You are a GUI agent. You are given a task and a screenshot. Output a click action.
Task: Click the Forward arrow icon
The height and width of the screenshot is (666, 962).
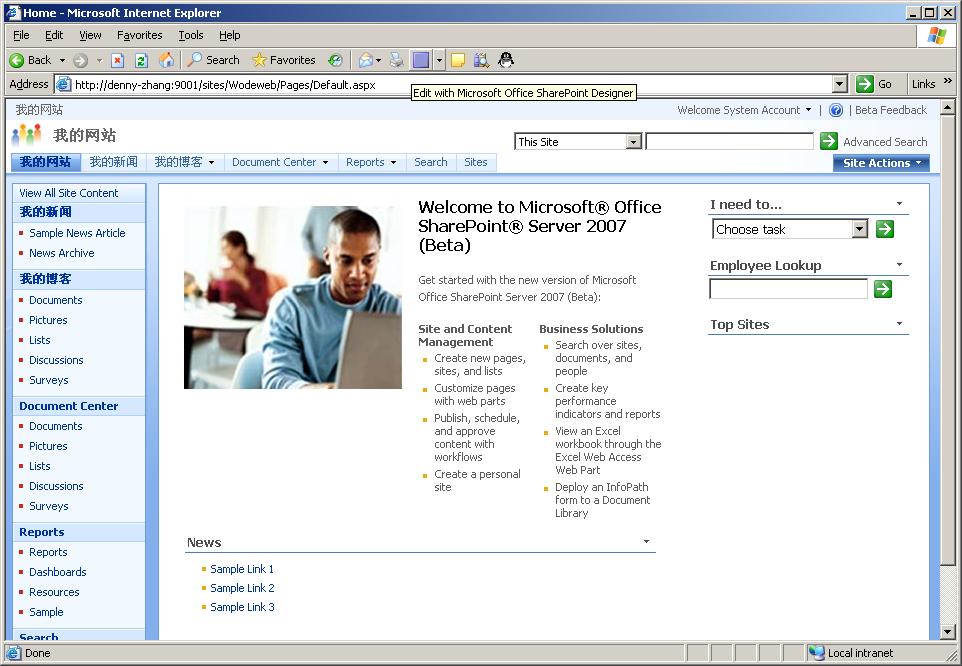pyautogui.click(x=80, y=60)
